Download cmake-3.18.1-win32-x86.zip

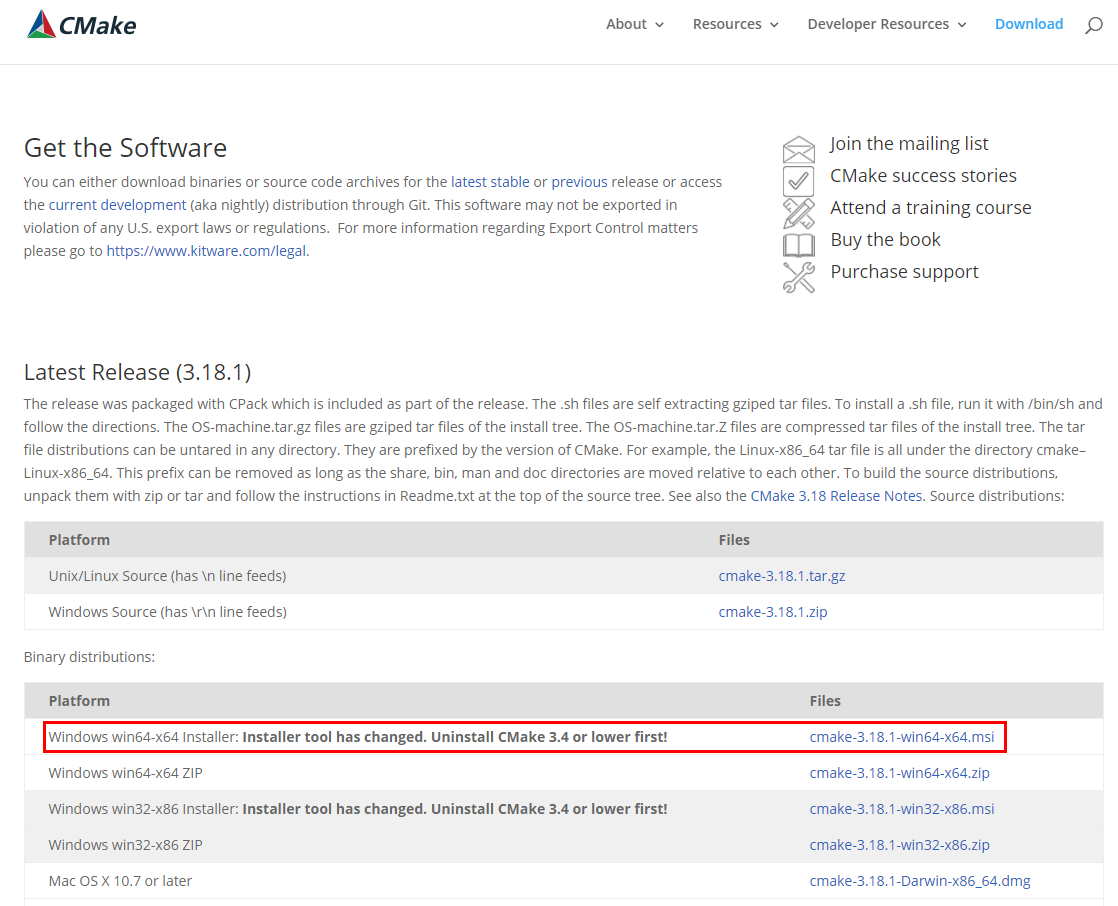899,845
